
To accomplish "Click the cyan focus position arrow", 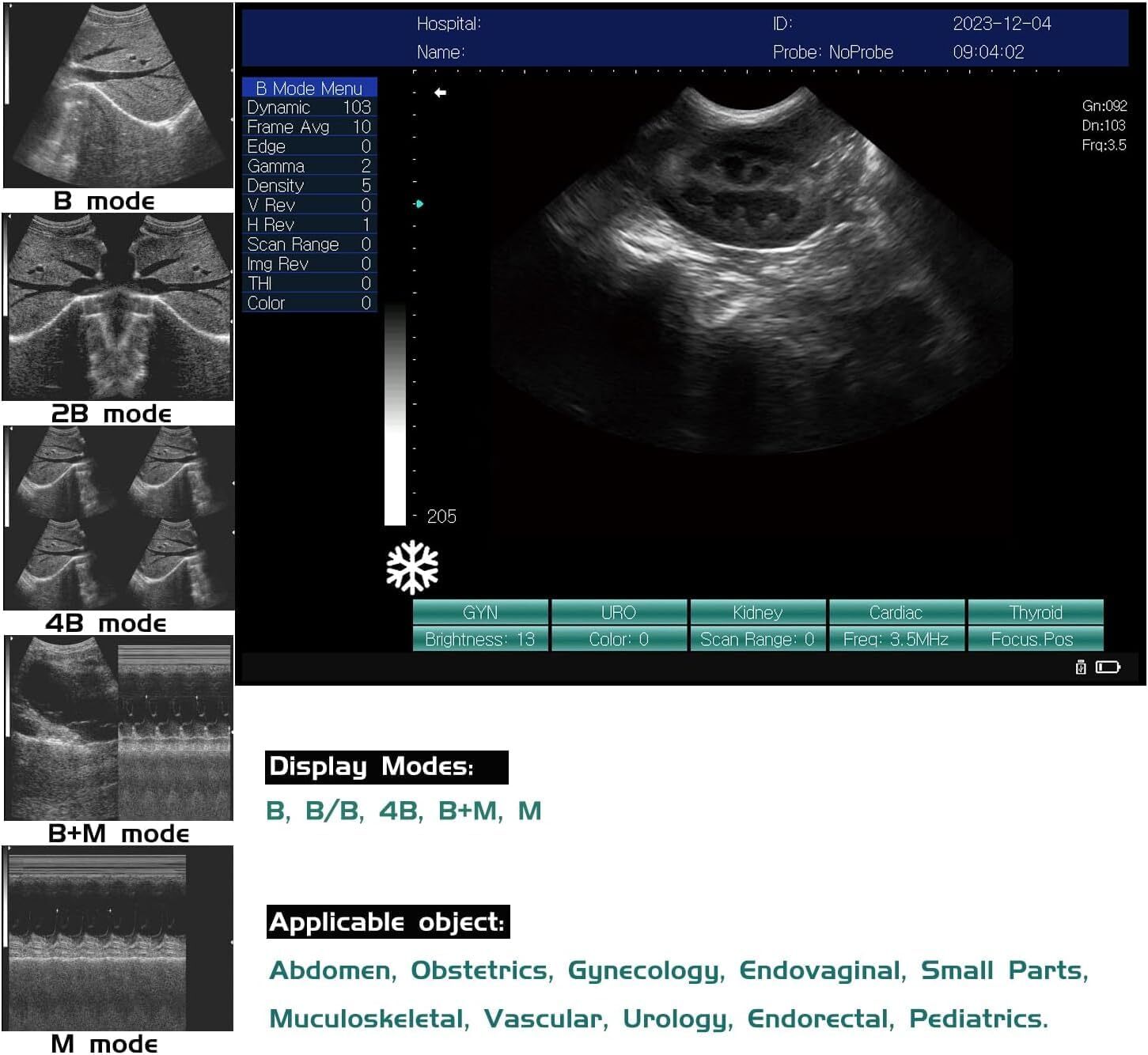I will [419, 204].
